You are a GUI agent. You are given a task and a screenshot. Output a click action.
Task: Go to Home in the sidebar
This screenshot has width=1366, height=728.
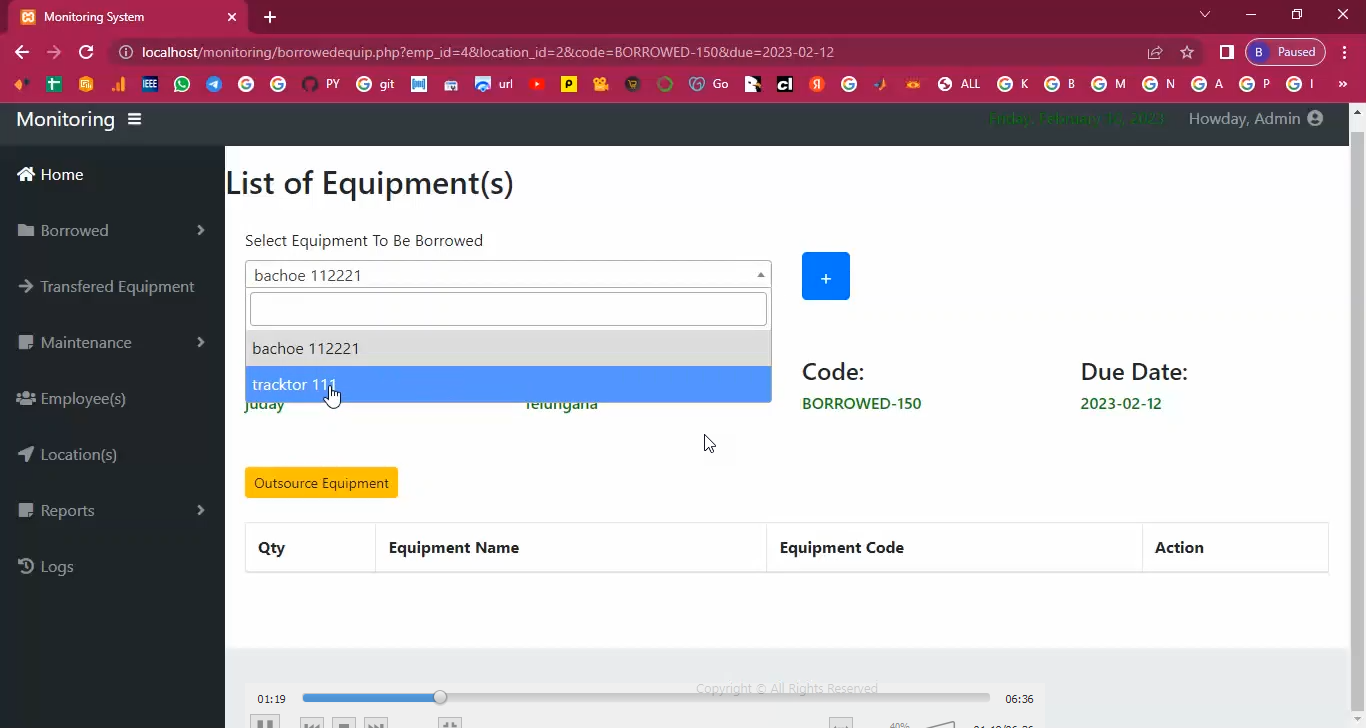(61, 174)
